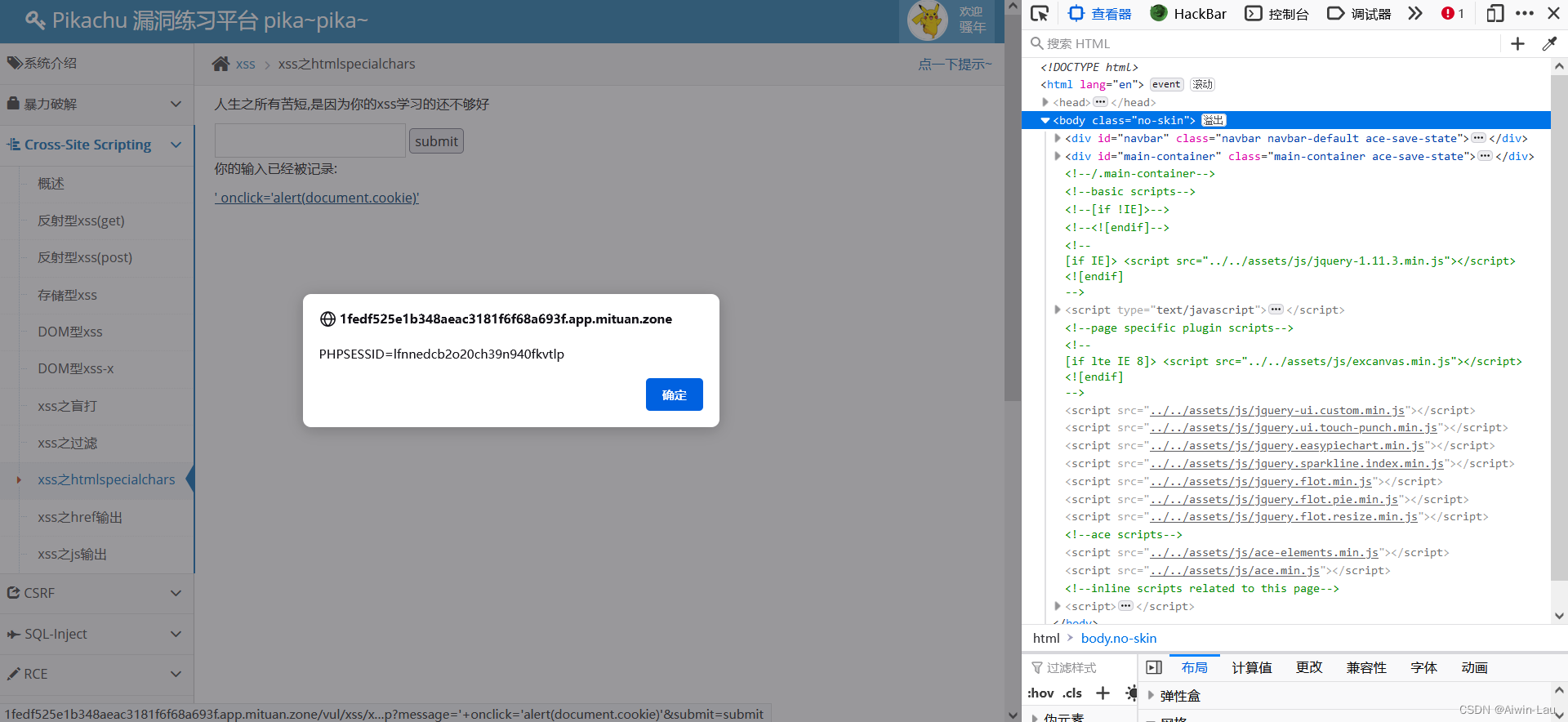Click the 滚动 badge on html element

pyautogui.click(x=1202, y=84)
